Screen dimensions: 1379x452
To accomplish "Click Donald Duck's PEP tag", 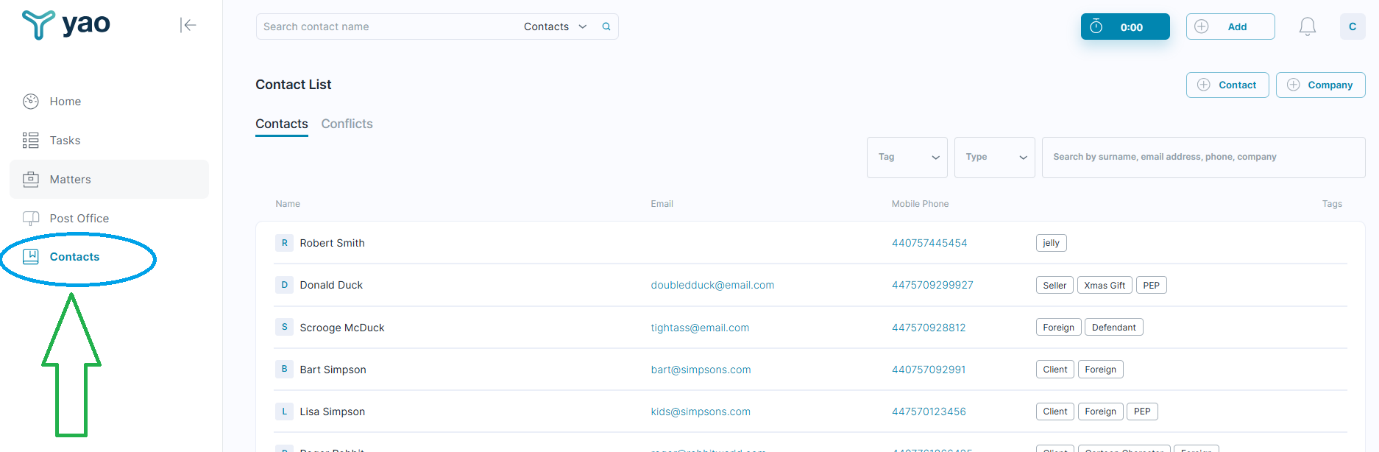I will click(x=1151, y=285).
